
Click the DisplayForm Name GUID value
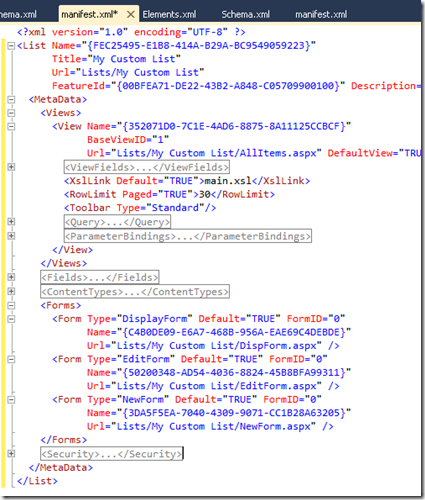pyautogui.click(x=234, y=332)
